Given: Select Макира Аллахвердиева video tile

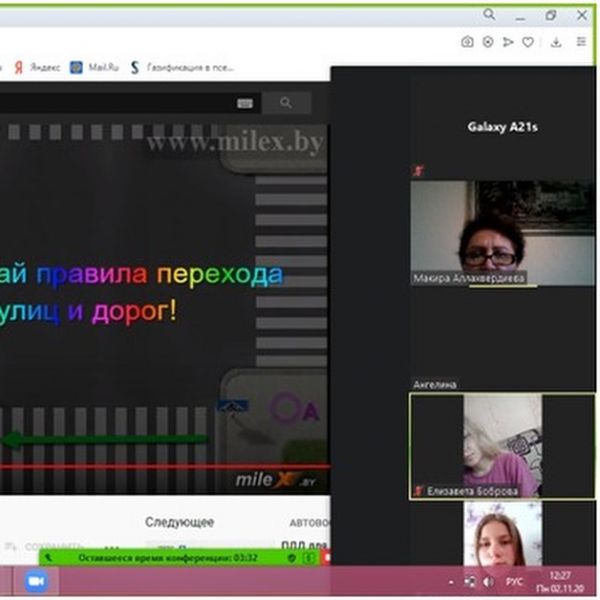Looking at the screenshot, I should pyautogui.click(x=502, y=233).
